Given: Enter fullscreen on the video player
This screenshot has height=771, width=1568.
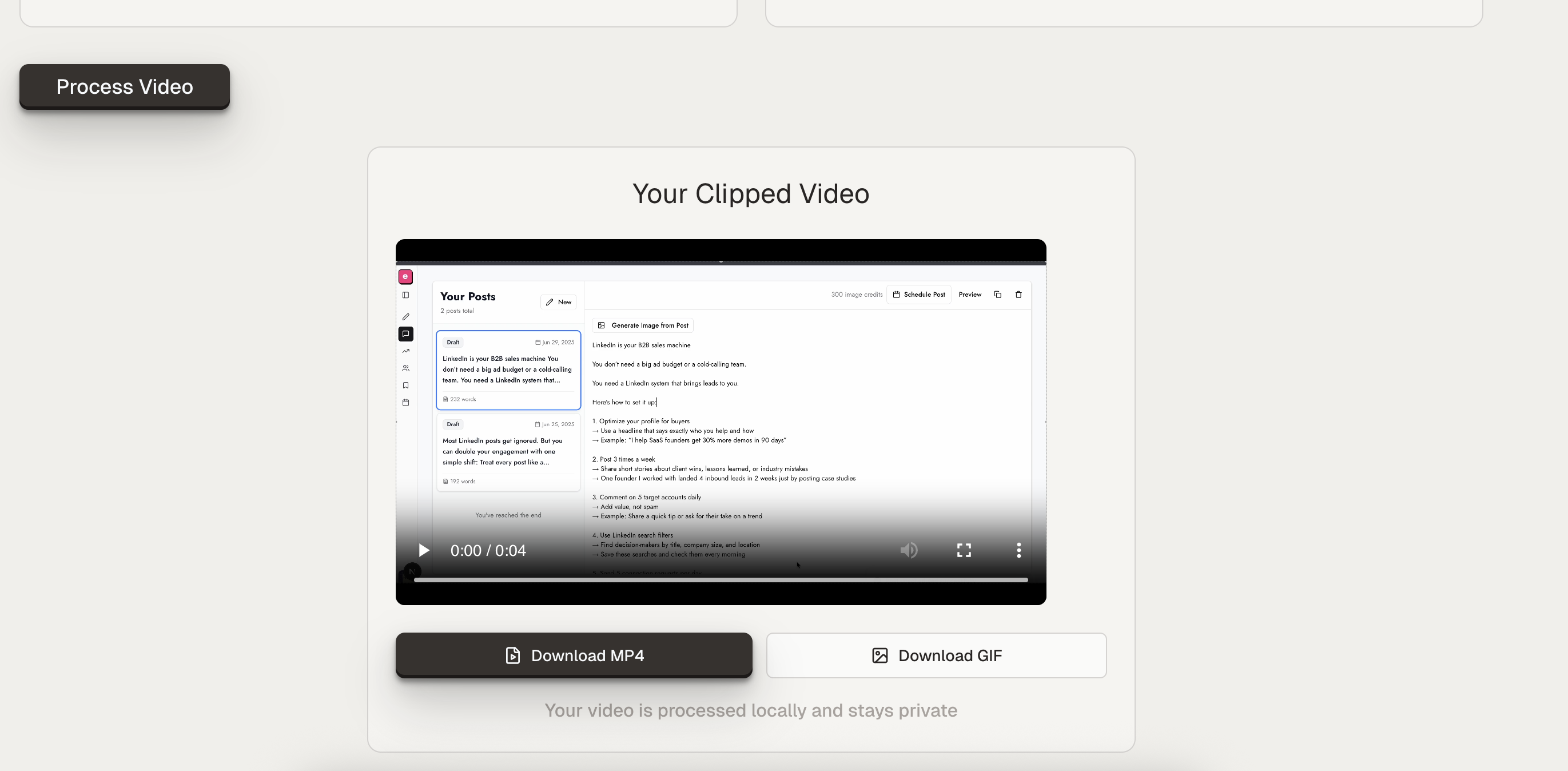Looking at the screenshot, I should (964, 551).
